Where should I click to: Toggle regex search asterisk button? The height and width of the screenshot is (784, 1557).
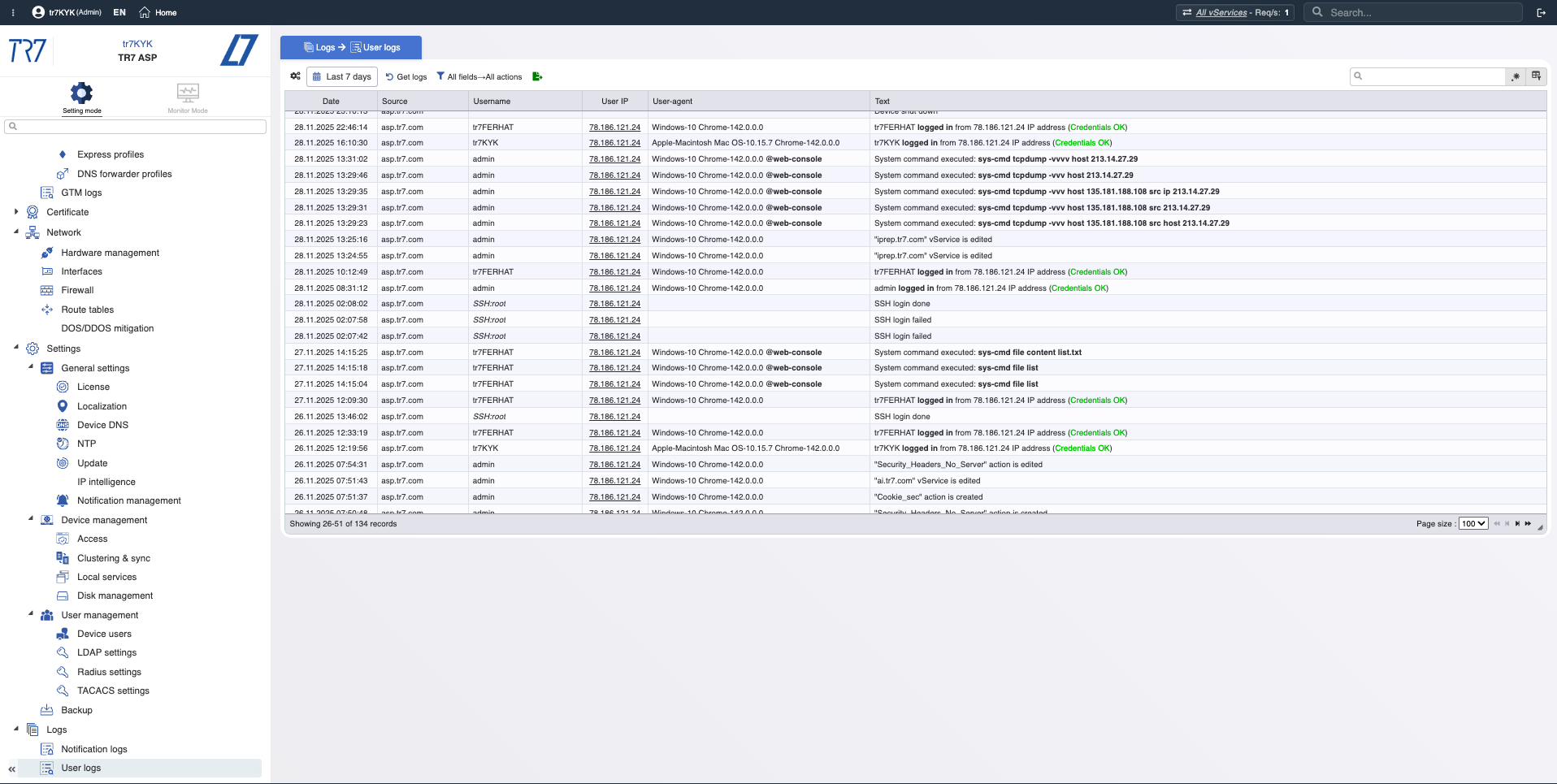pos(1516,76)
